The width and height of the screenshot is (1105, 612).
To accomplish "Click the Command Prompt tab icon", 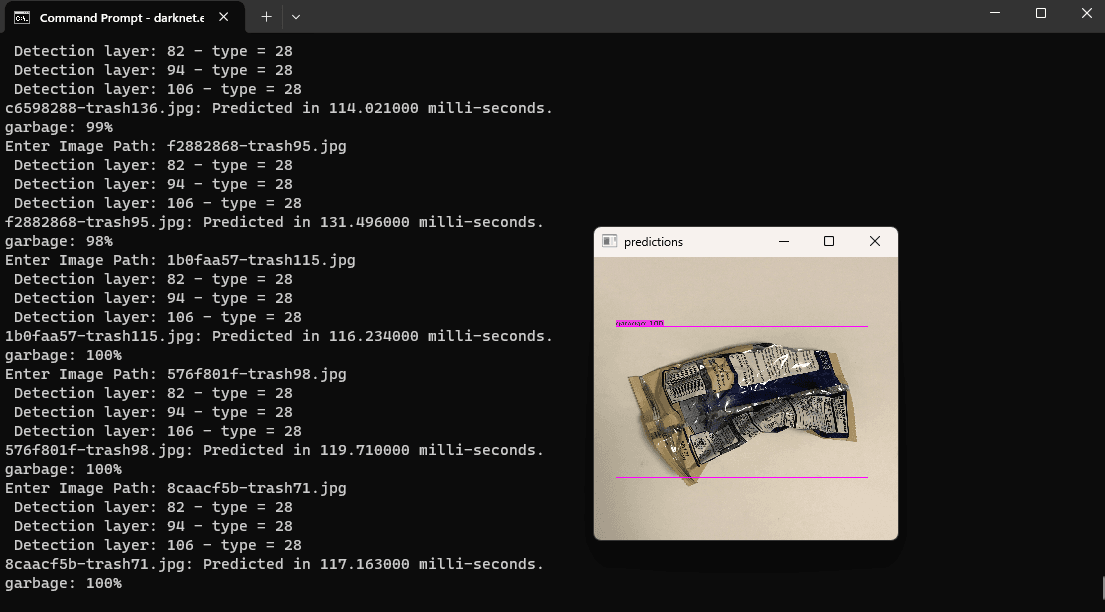I will pos(22,18).
